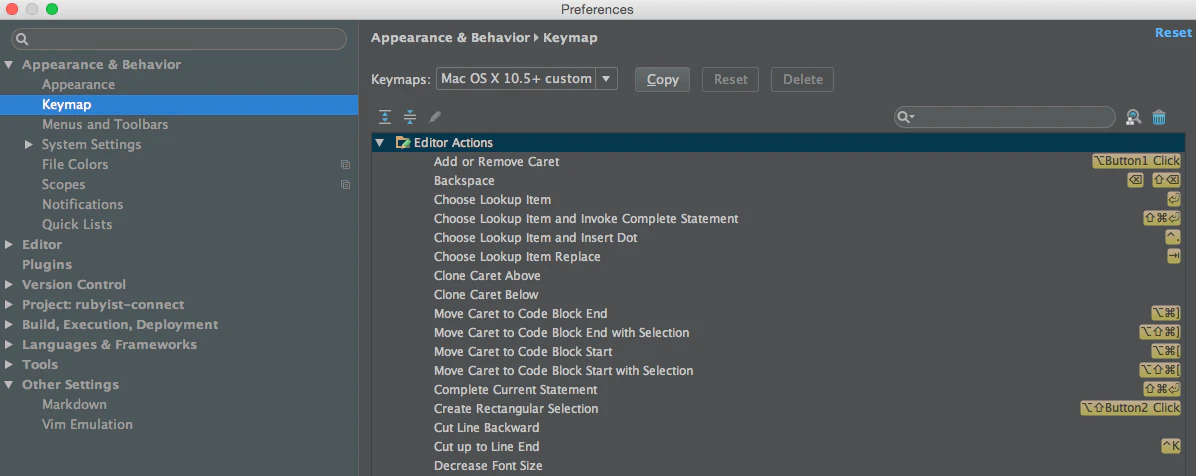Image resolution: width=1196 pixels, height=476 pixels.
Task: Expand Project: rubyist-connect section
Action: pyautogui.click(x=8, y=304)
